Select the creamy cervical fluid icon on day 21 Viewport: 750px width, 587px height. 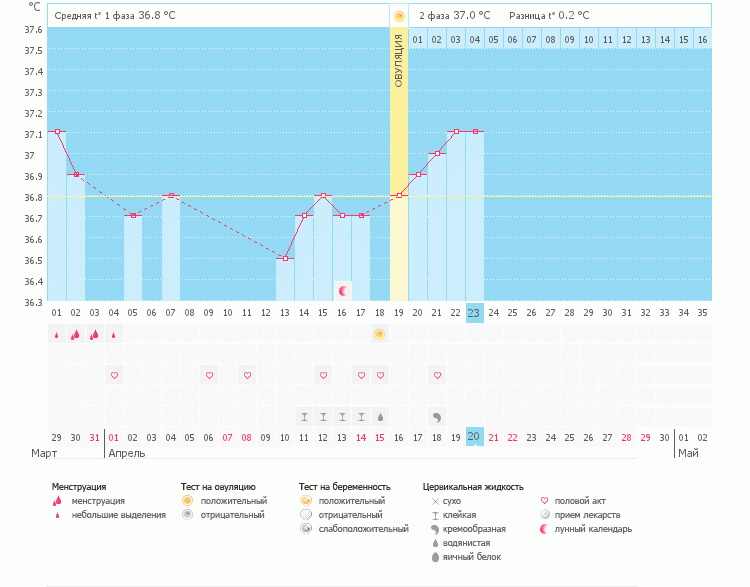[x=437, y=416]
